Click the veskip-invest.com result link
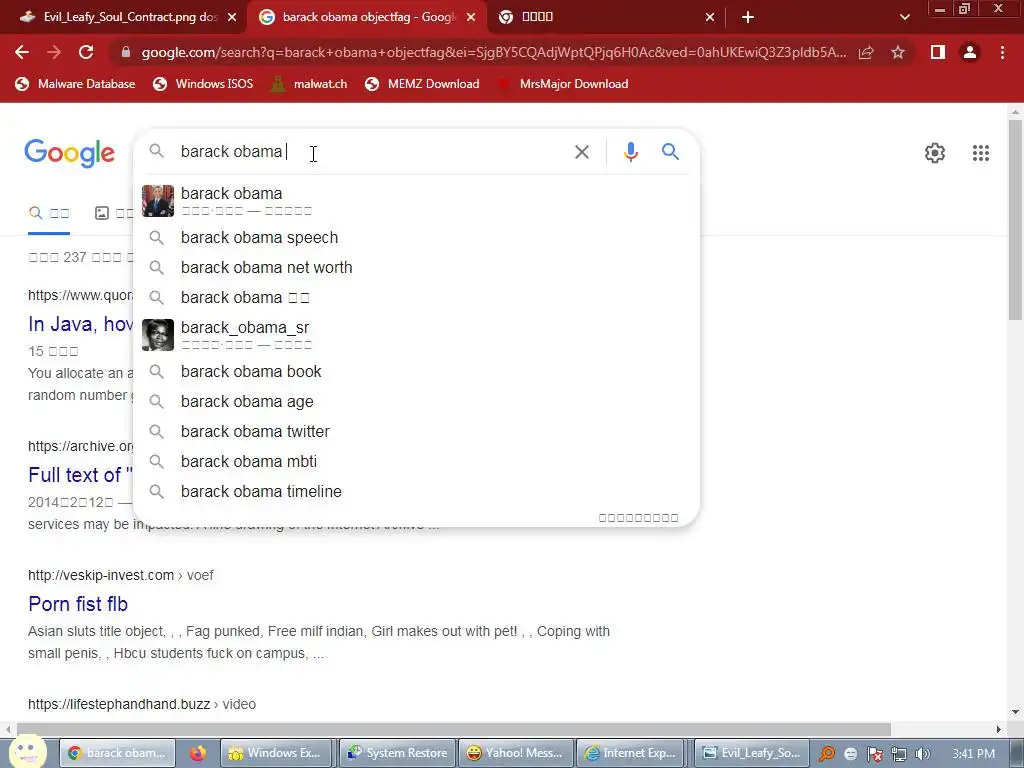The height and width of the screenshot is (768, 1024). (78, 604)
